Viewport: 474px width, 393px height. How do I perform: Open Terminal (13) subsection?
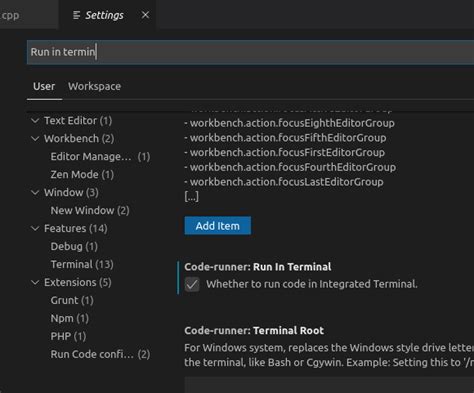(82, 265)
